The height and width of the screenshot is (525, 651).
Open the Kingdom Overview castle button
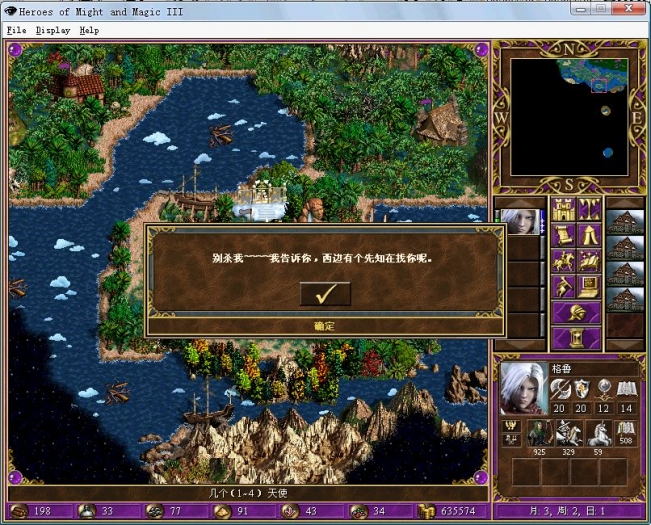click(563, 210)
